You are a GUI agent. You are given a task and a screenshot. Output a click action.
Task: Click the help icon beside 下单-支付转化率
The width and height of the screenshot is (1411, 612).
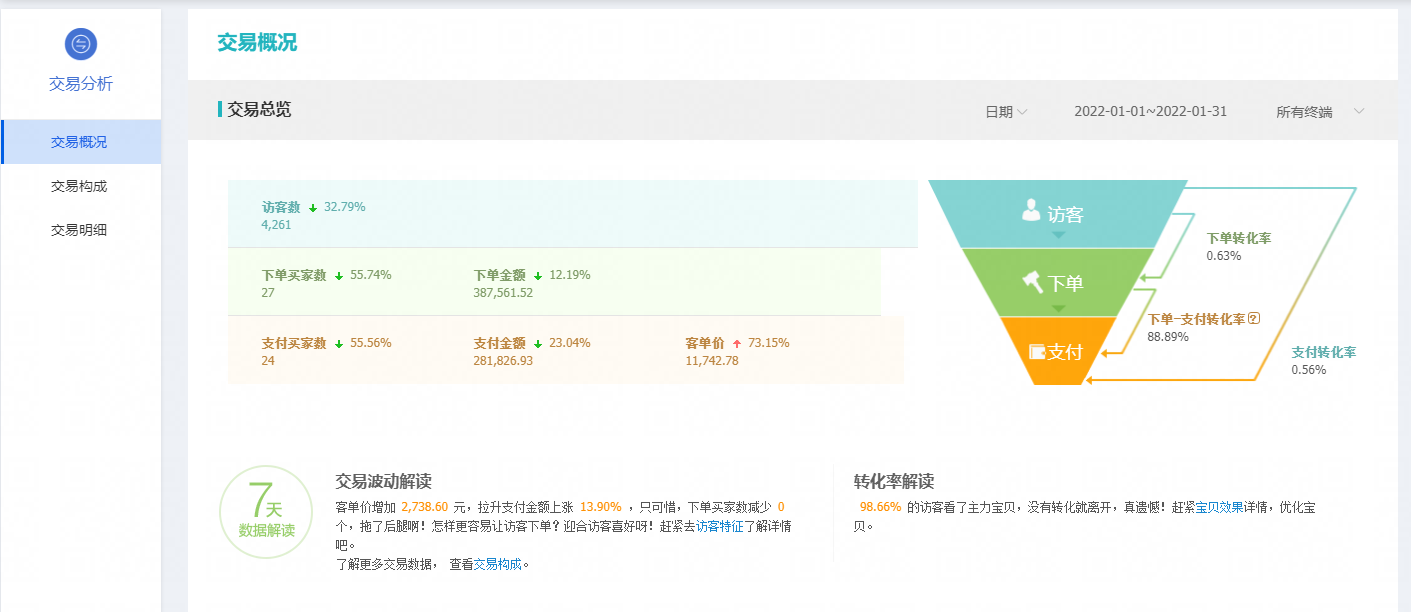[x=1254, y=319]
